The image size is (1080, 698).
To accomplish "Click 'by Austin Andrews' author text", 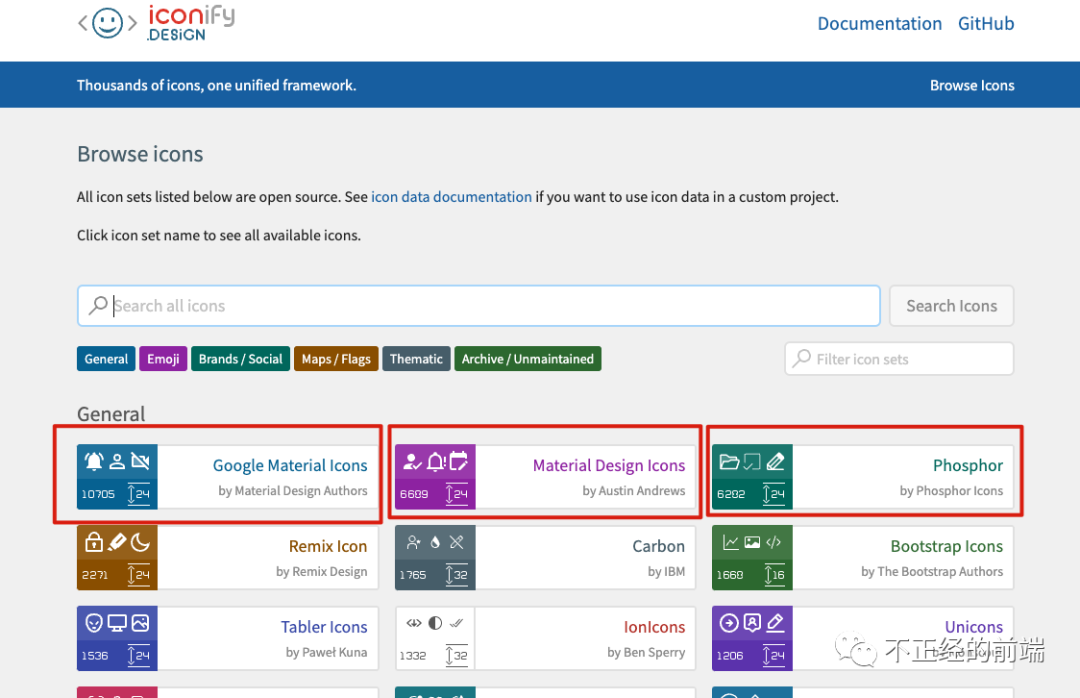I will (x=634, y=491).
